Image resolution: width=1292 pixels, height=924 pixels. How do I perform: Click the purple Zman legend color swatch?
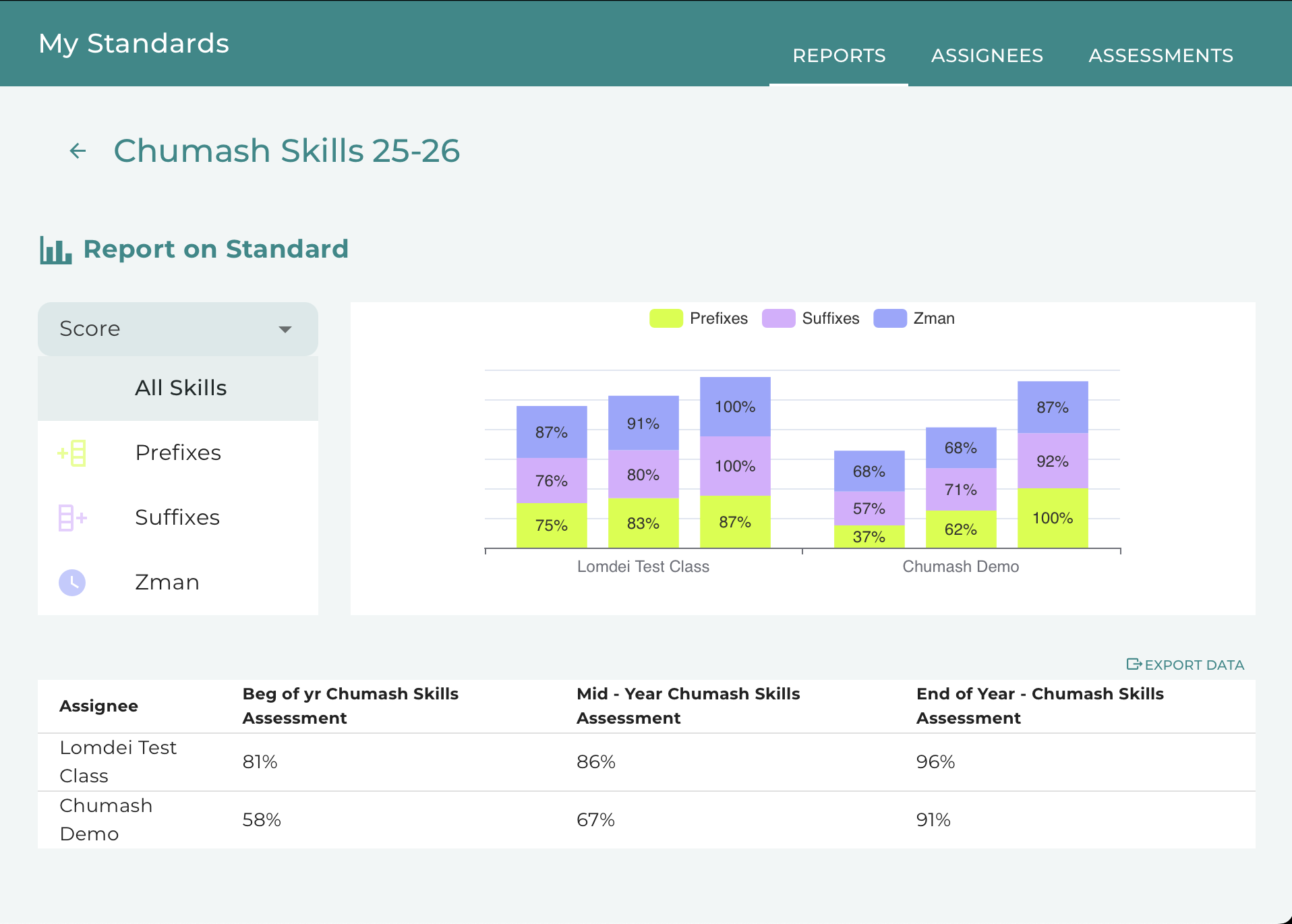(x=890, y=318)
